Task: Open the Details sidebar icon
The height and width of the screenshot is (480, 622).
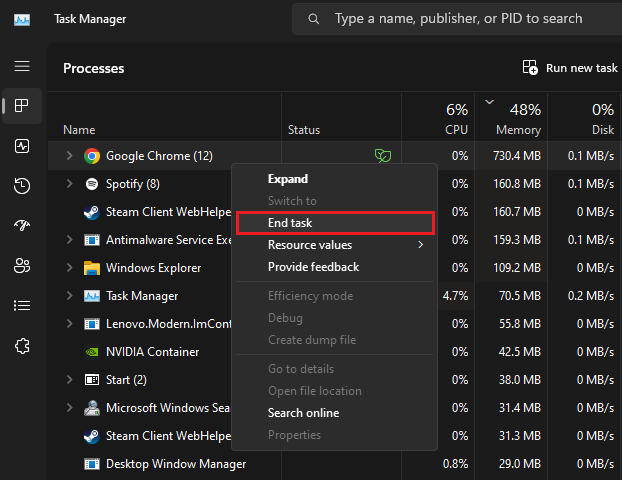Action: click(22, 306)
